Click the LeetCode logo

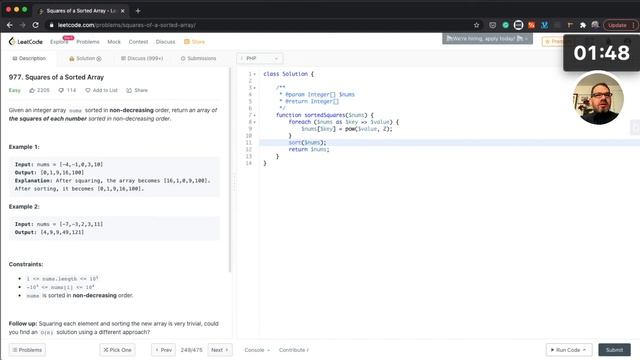[x=25, y=41]
